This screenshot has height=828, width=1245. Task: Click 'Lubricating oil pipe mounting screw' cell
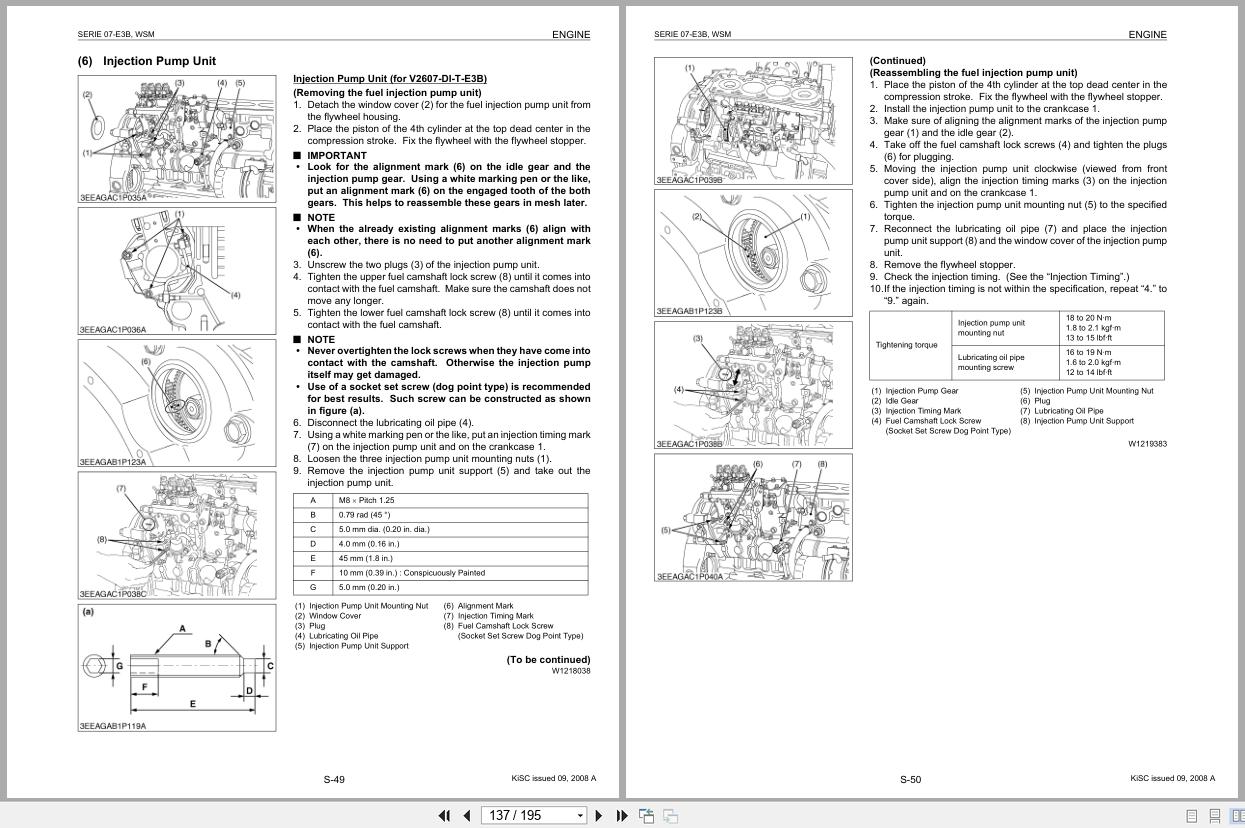(1006, 362)
